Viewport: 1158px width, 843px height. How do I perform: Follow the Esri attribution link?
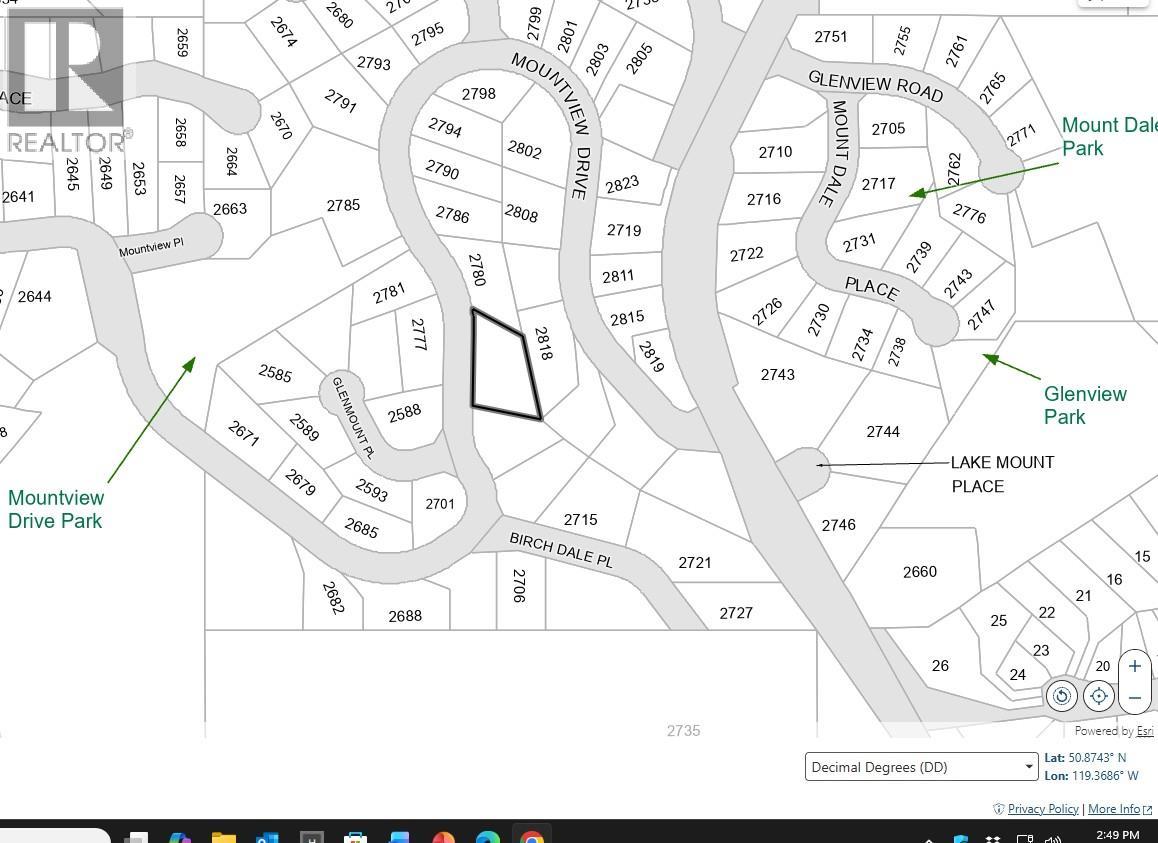(x=1145, y=731)
